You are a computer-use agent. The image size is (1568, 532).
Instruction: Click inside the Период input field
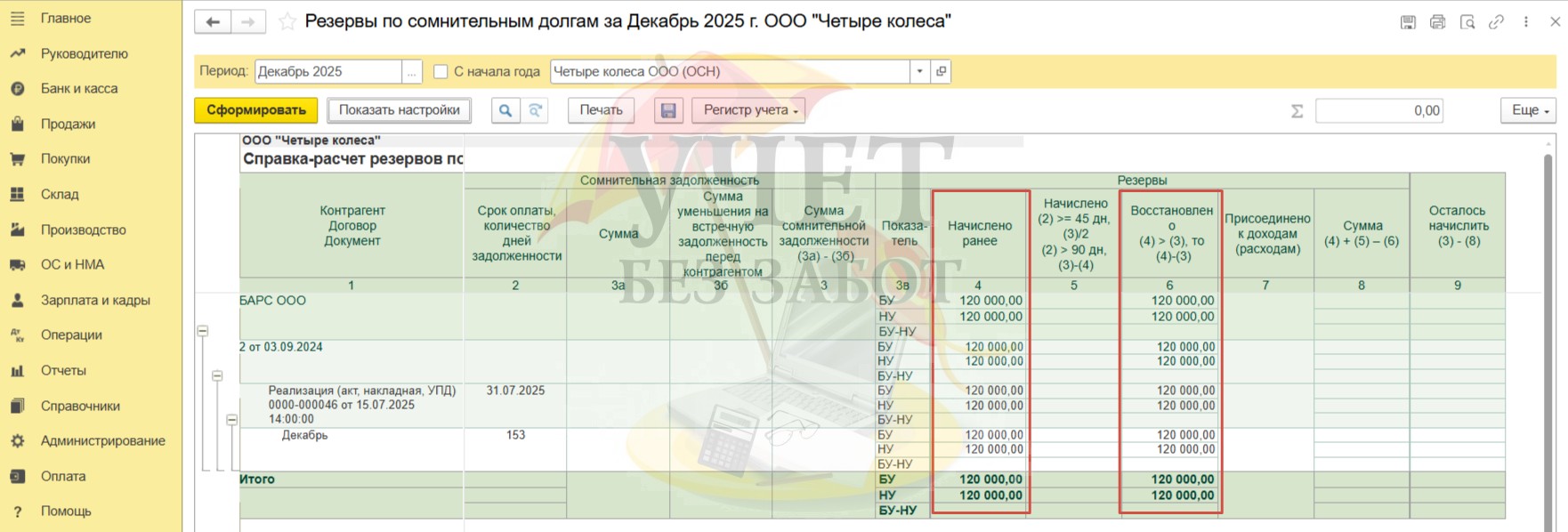click(327, 71)
